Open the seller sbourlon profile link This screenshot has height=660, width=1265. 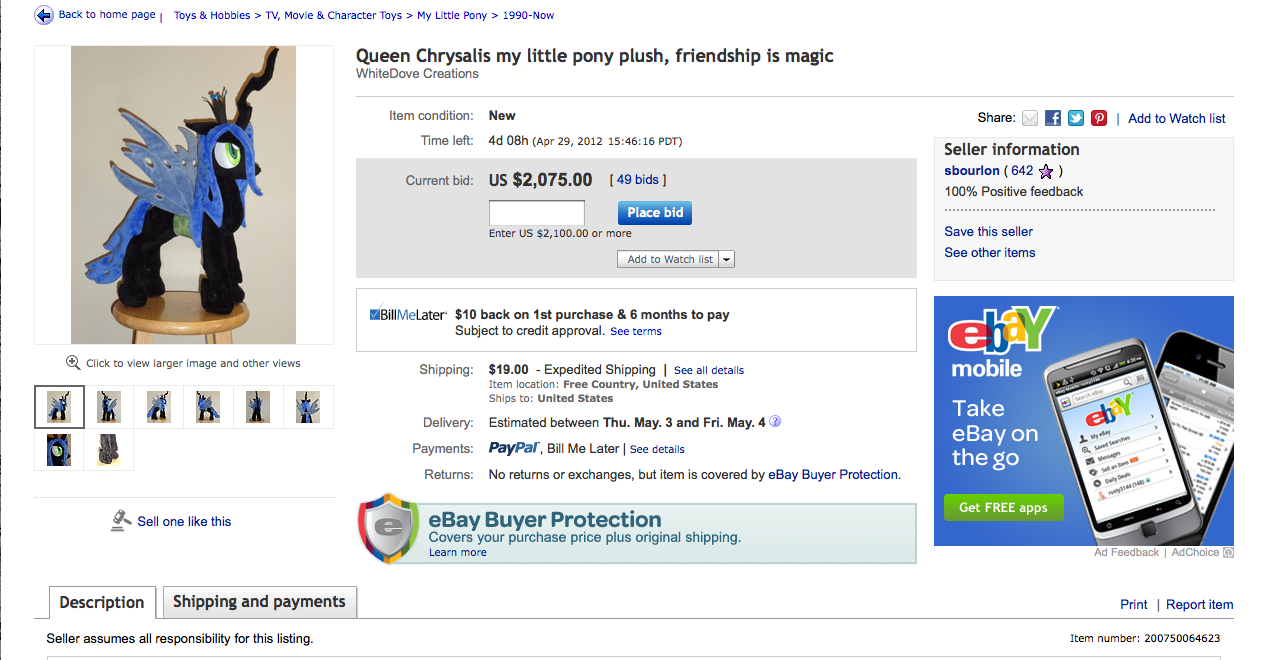[x=972, y=171]
